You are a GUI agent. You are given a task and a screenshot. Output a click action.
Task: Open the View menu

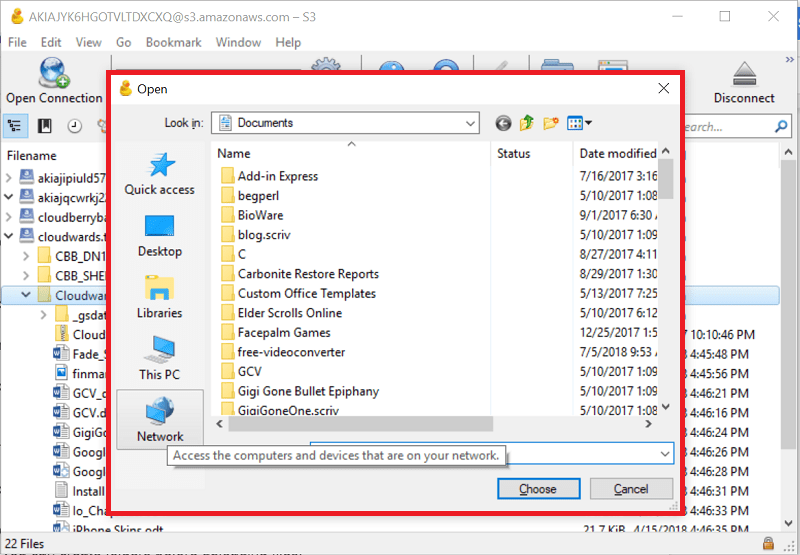[89, 42]
